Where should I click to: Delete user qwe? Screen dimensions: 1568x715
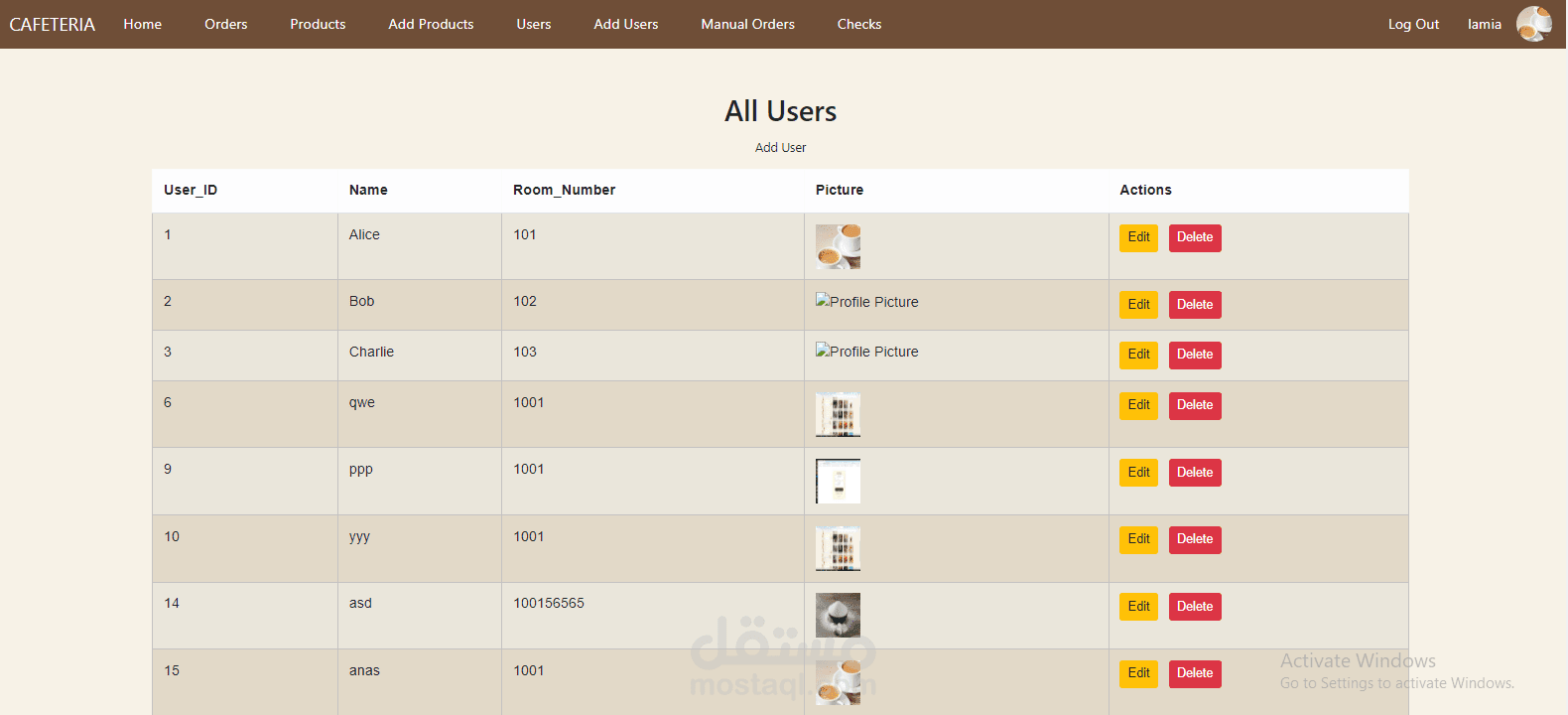tap(1195, 405)
